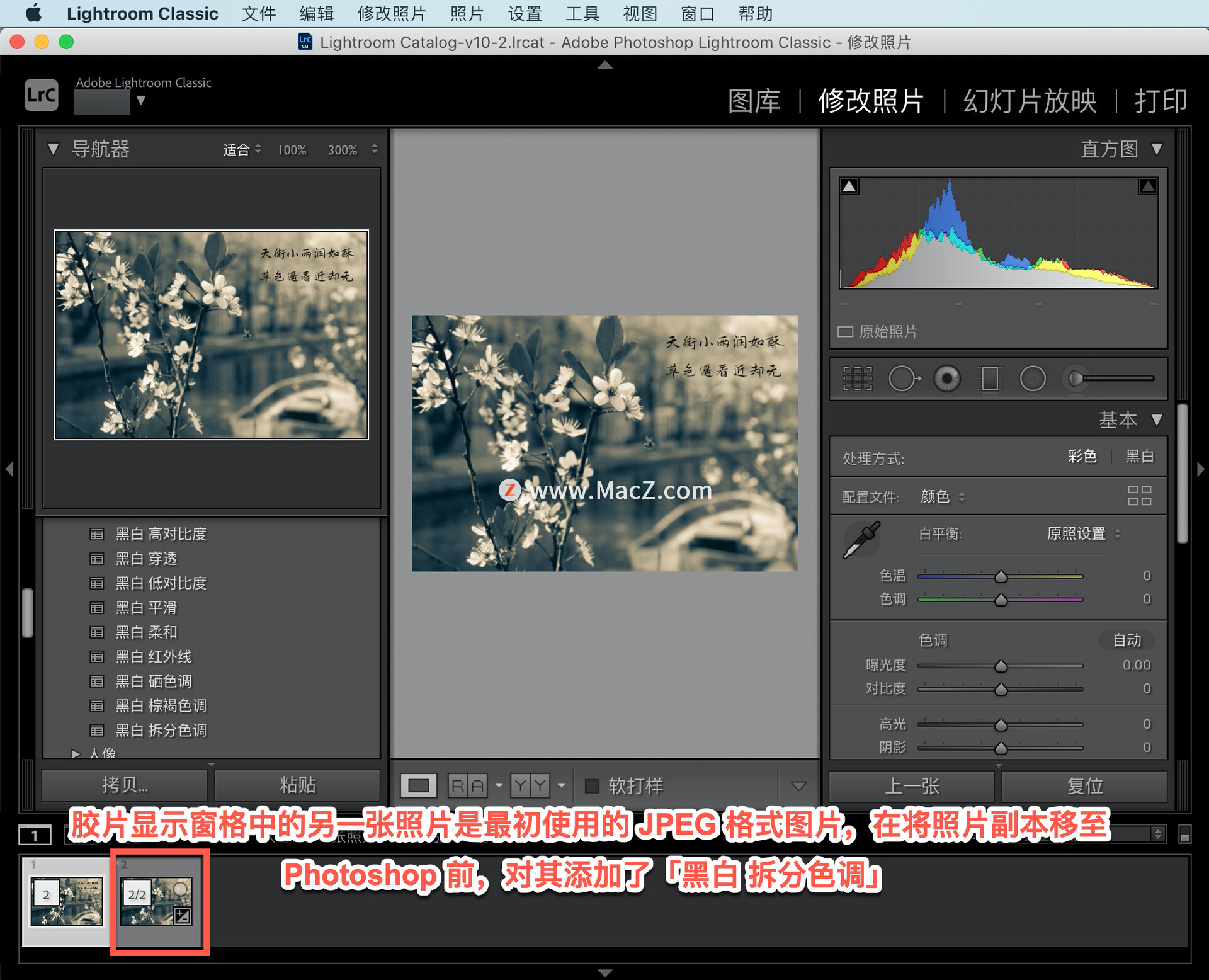
Task: Click the Lrc logo icon
Action: pos(42,96)
